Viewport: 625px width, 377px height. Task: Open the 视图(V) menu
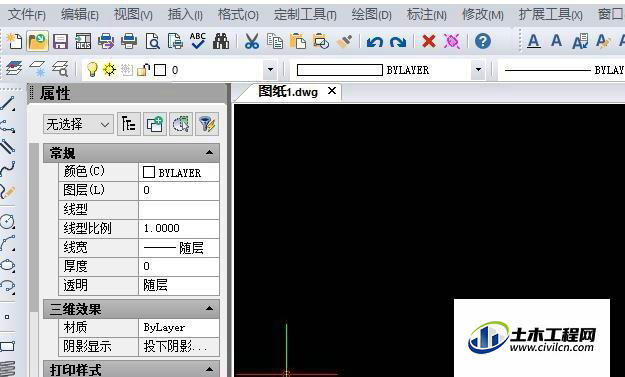coord(133,15)
